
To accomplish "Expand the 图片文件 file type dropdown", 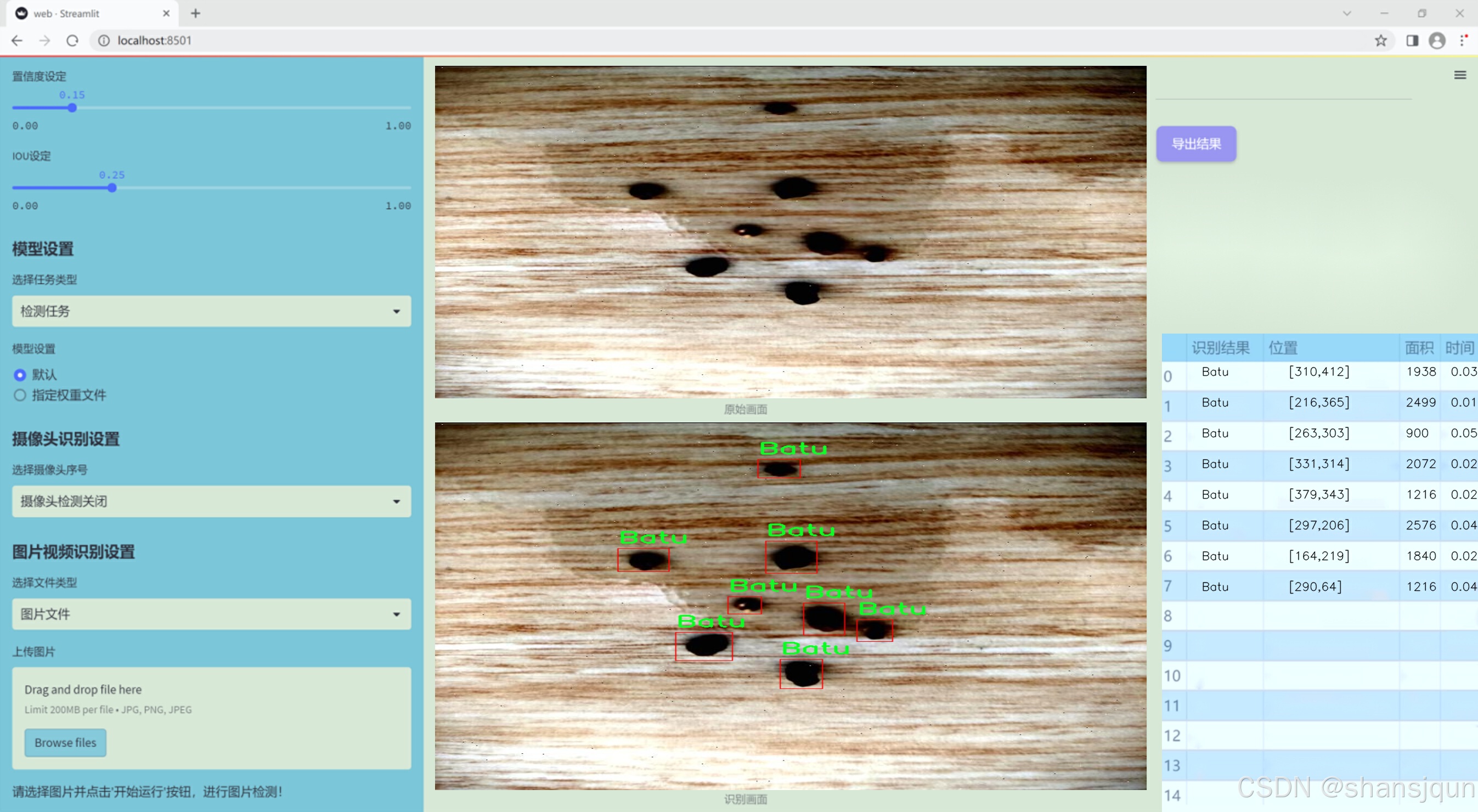I will 211,614.
